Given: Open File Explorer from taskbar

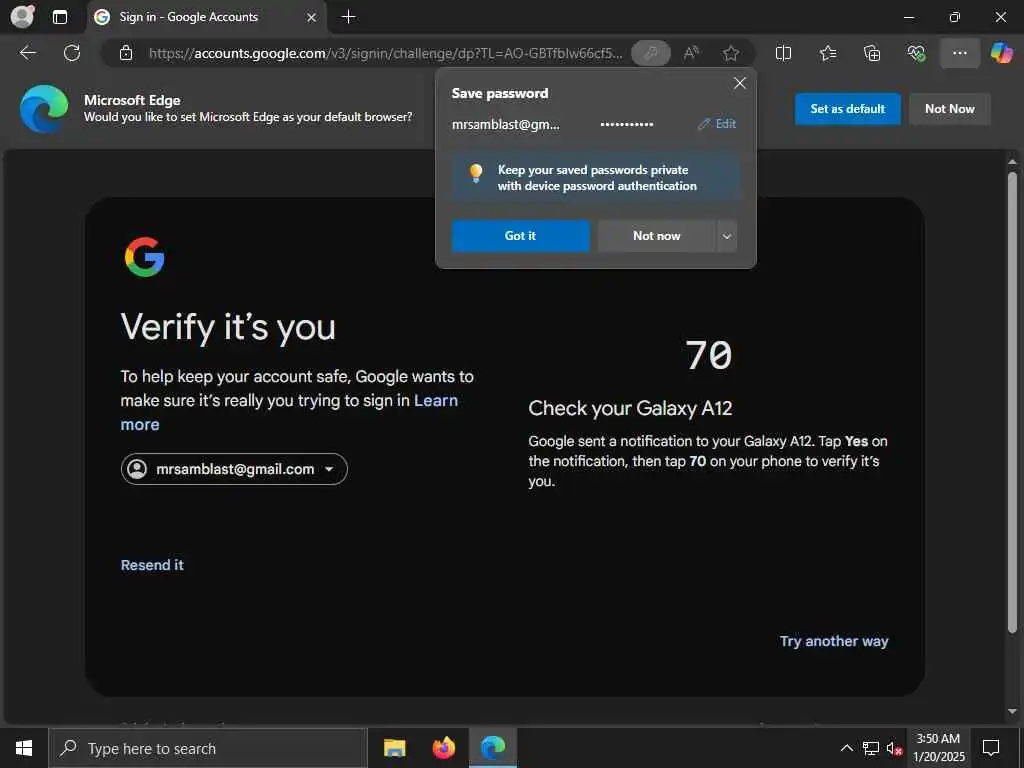Looking at the screenshot, I should tap(394, 748).
